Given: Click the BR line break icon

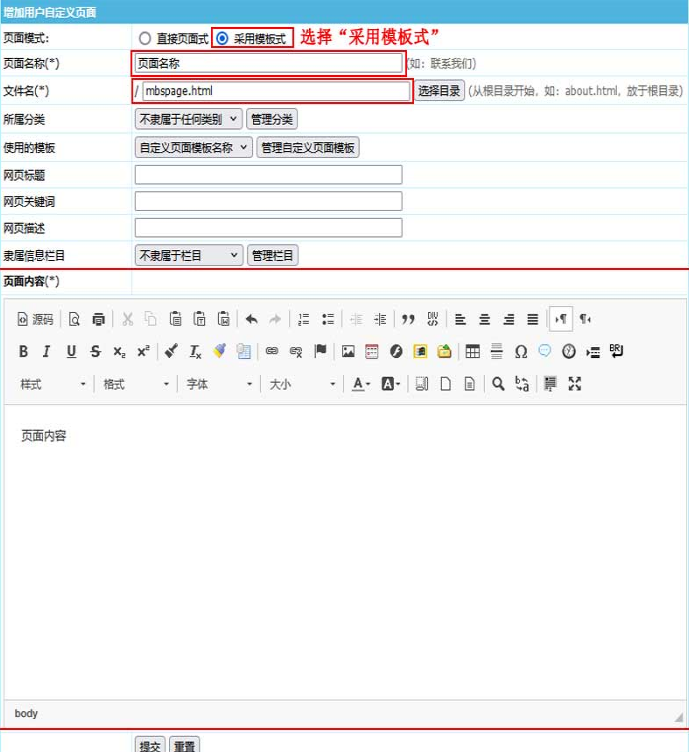Looking at the screenshot, I should [617, 352].
